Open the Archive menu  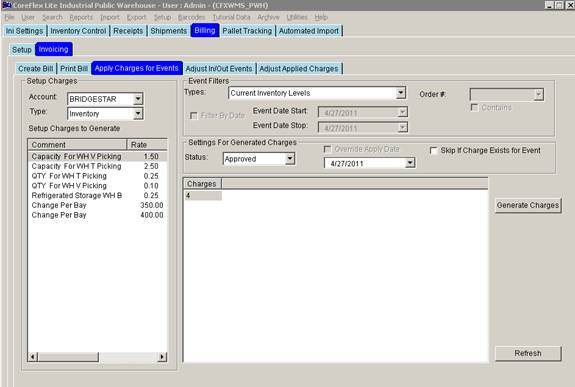[x=268, y=17]
